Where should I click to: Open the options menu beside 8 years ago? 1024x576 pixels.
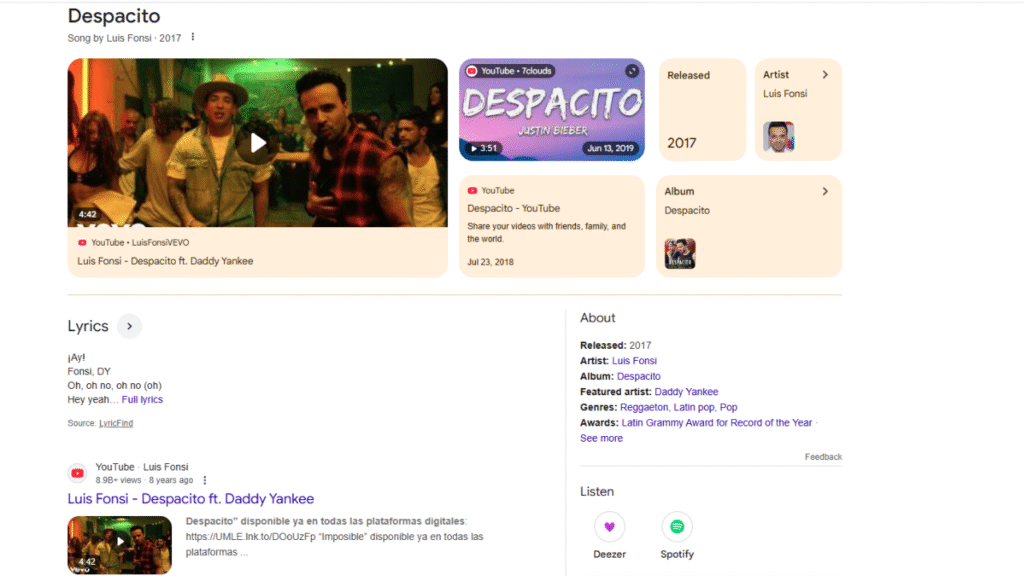point(205,480)
